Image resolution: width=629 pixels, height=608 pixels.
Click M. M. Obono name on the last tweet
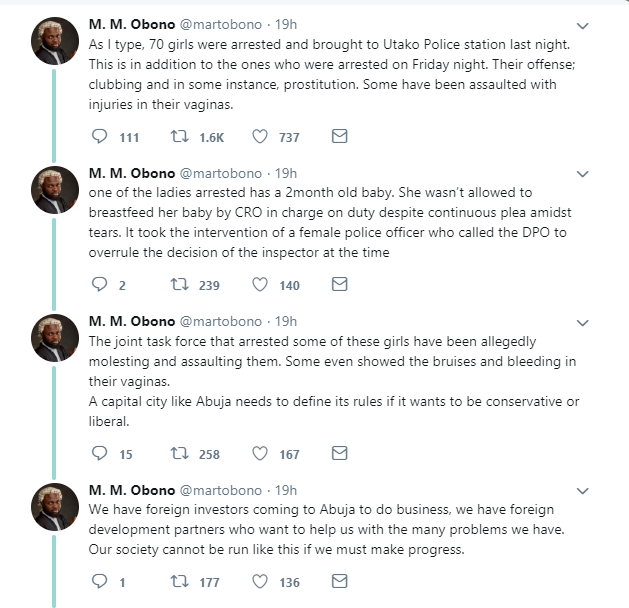coord(132,490)
